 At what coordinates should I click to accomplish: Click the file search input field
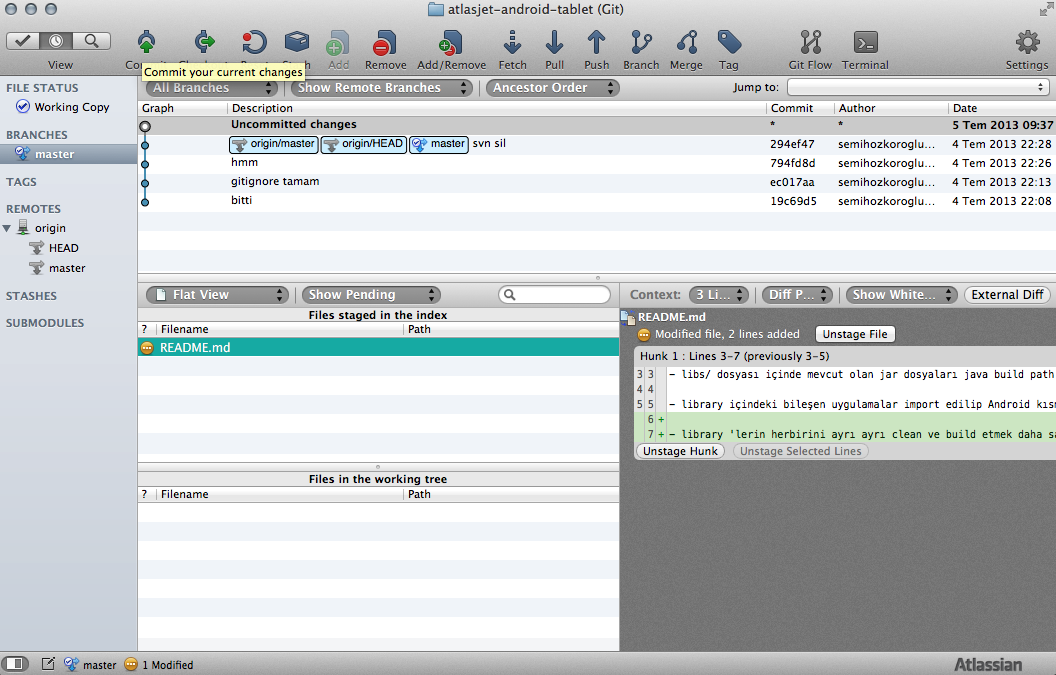tap(554, 294)
